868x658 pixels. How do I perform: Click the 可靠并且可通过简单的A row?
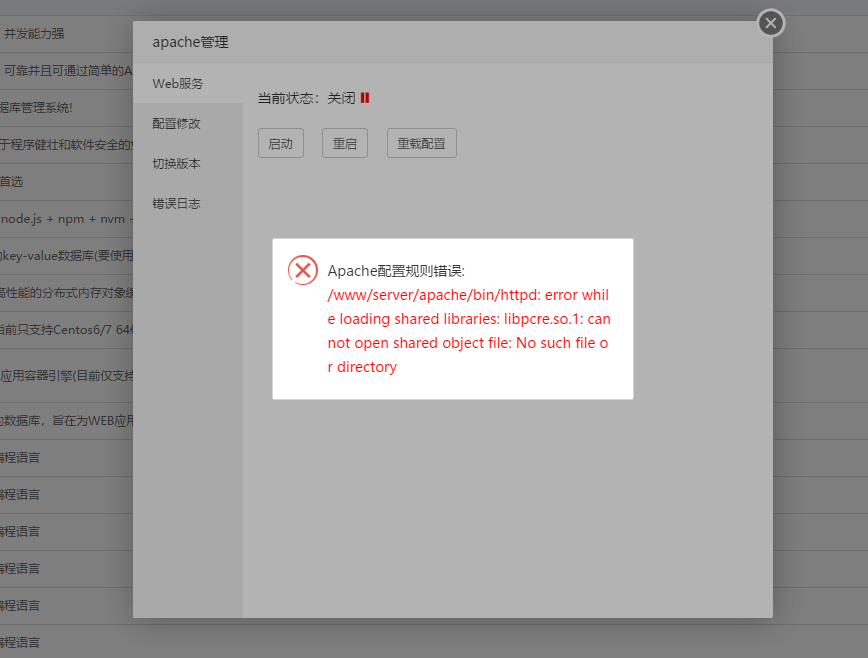(x=66, y=71)
